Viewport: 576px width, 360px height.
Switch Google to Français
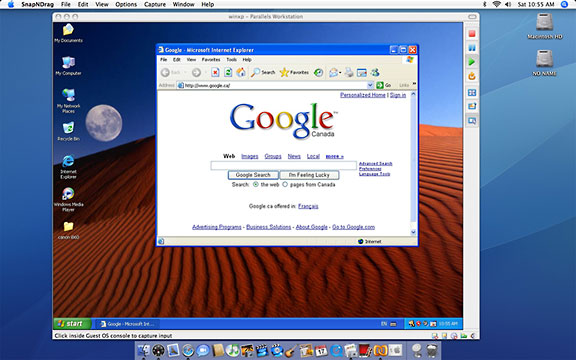[x=308, y=206]
